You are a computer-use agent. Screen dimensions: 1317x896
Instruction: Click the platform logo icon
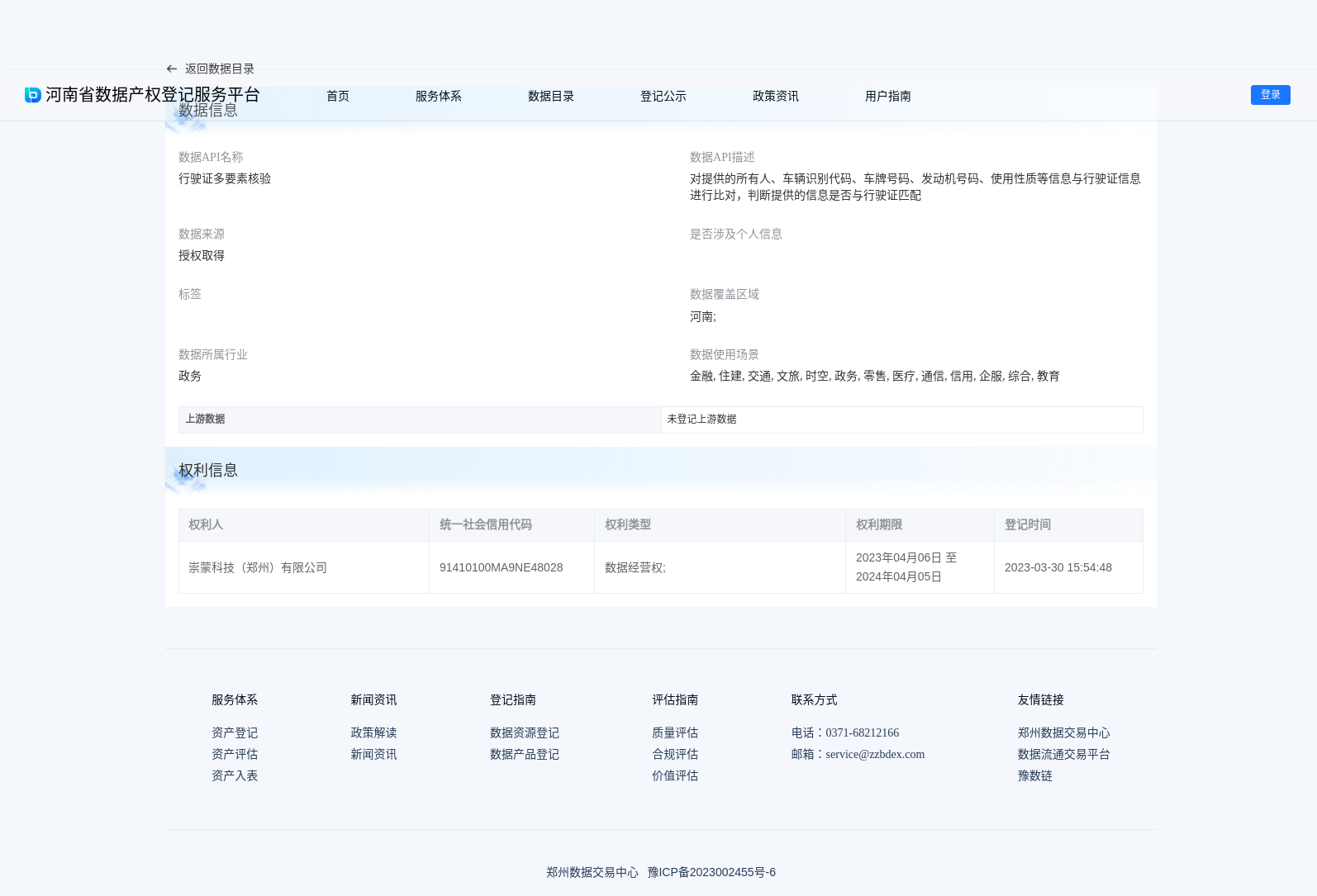(33, 95)
